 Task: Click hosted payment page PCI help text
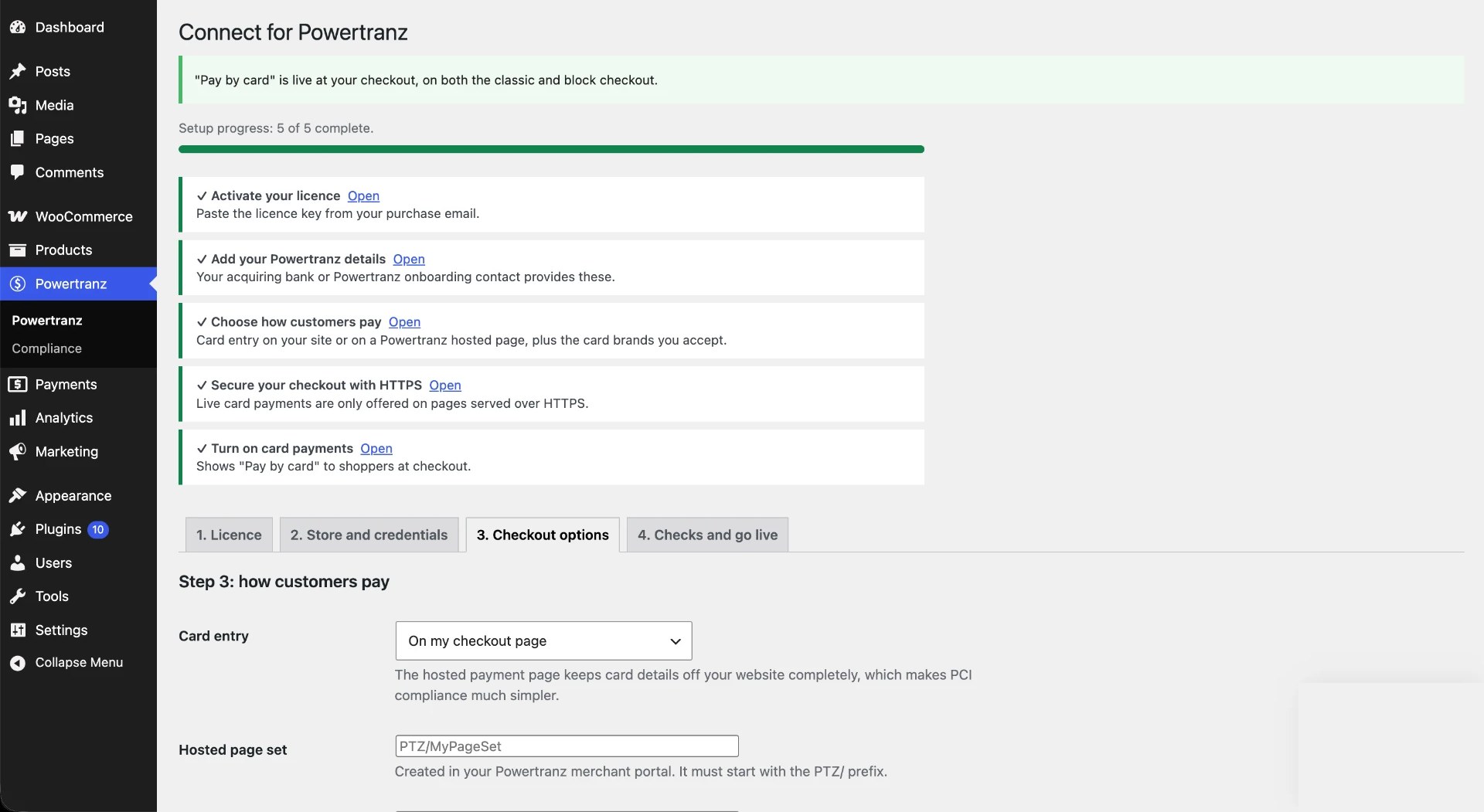click(683, 685)
